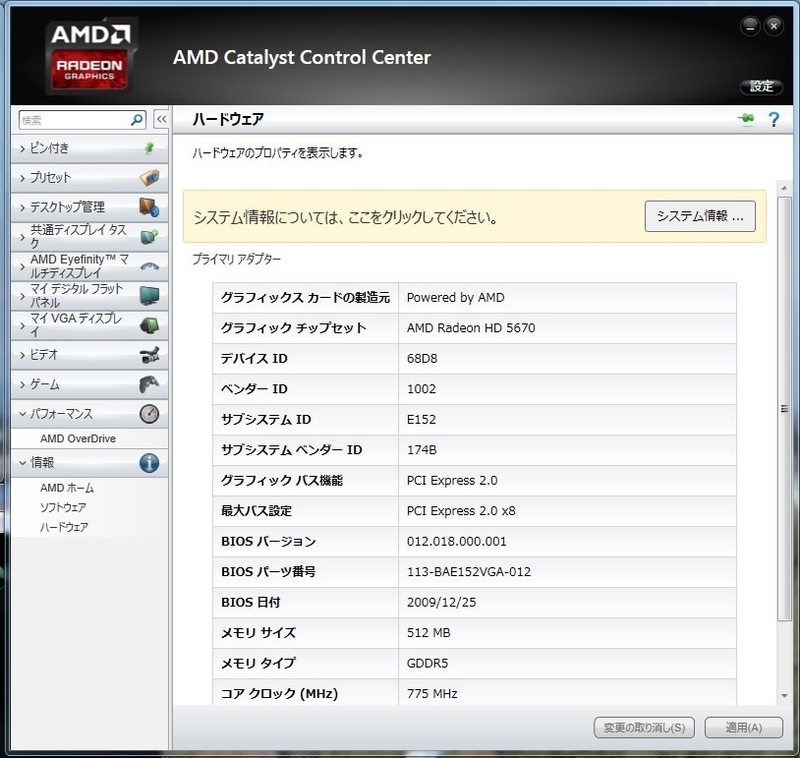Screen dimensions: 800x758
Task: Click the AMD Radeon Graphics logo
Action: pos(90,56)
